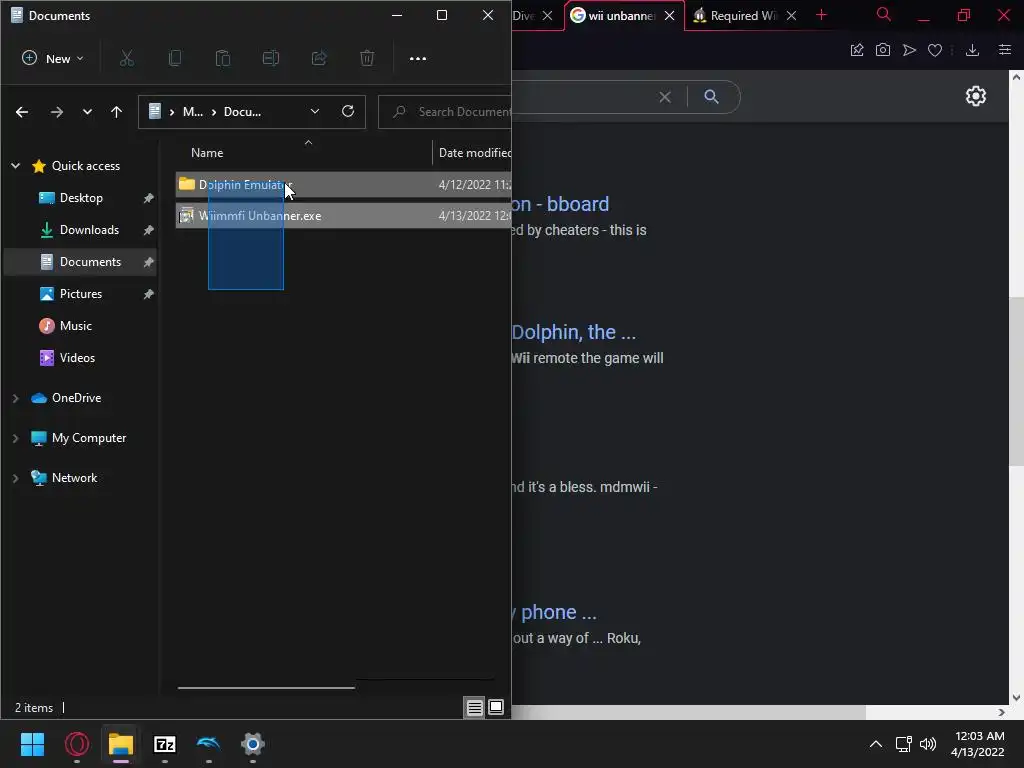Screen dimensions: 1024x768
Task: Click the Search Documents field
Action: point(445,112)
